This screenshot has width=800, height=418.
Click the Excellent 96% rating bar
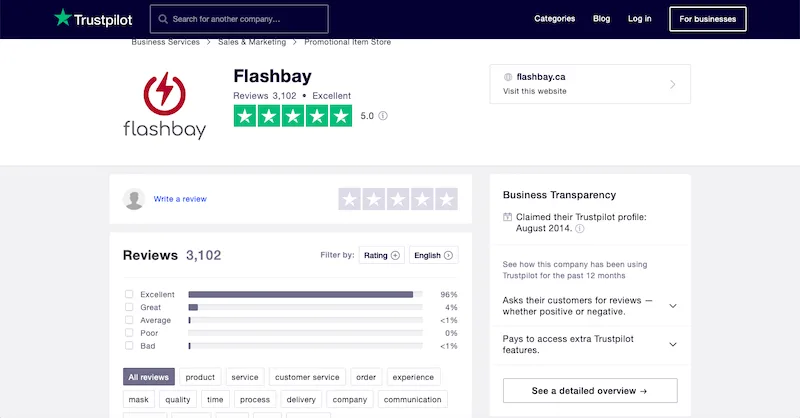pyautogui.click(x=305, y=294)
